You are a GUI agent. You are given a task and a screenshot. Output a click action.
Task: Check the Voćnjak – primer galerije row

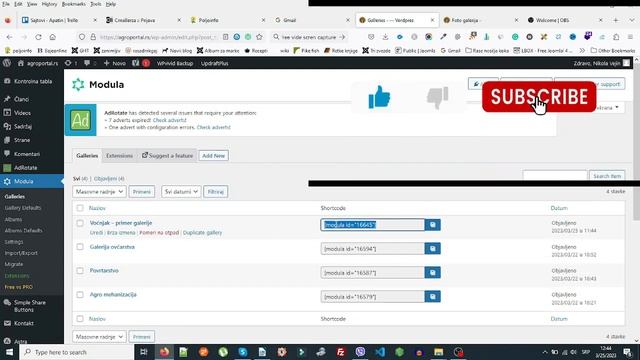pyautogui.click(x=80, y=223)
